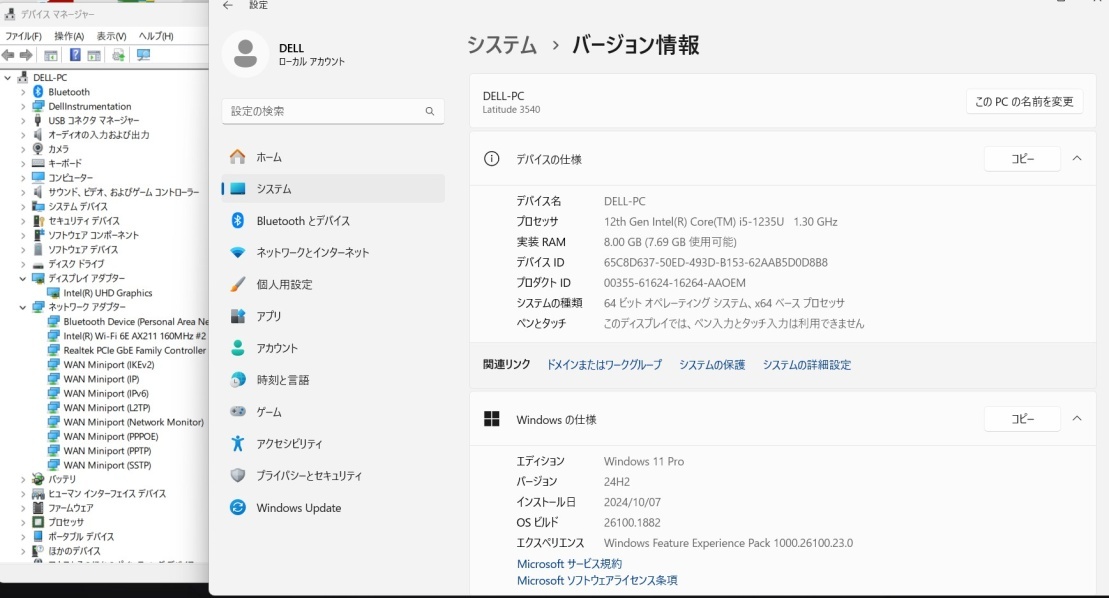Open ドメインまたはワークグループ link

[605, 365]
